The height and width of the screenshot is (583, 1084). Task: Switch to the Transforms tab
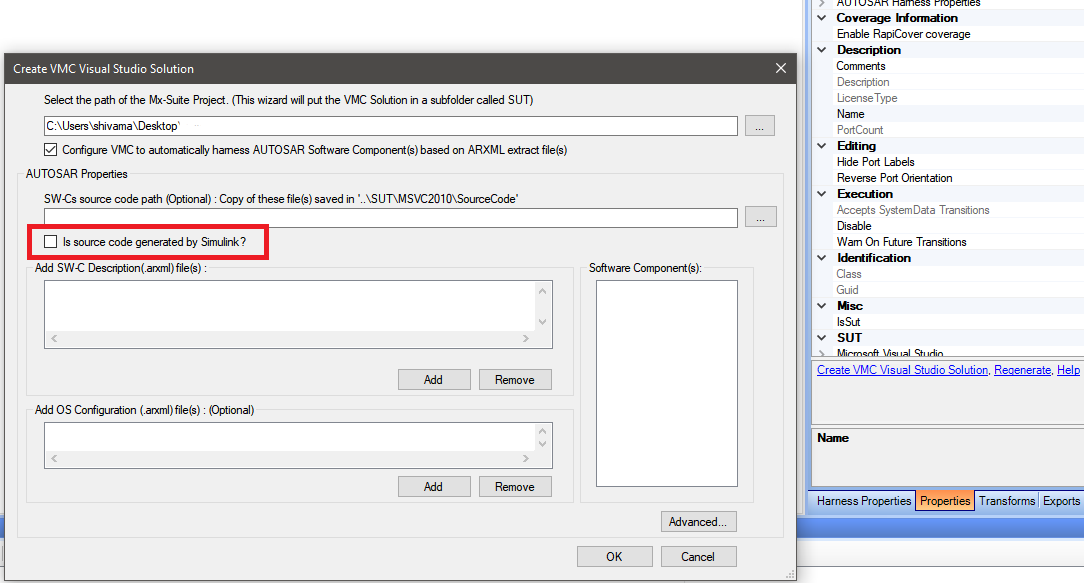click(1007, 501)
